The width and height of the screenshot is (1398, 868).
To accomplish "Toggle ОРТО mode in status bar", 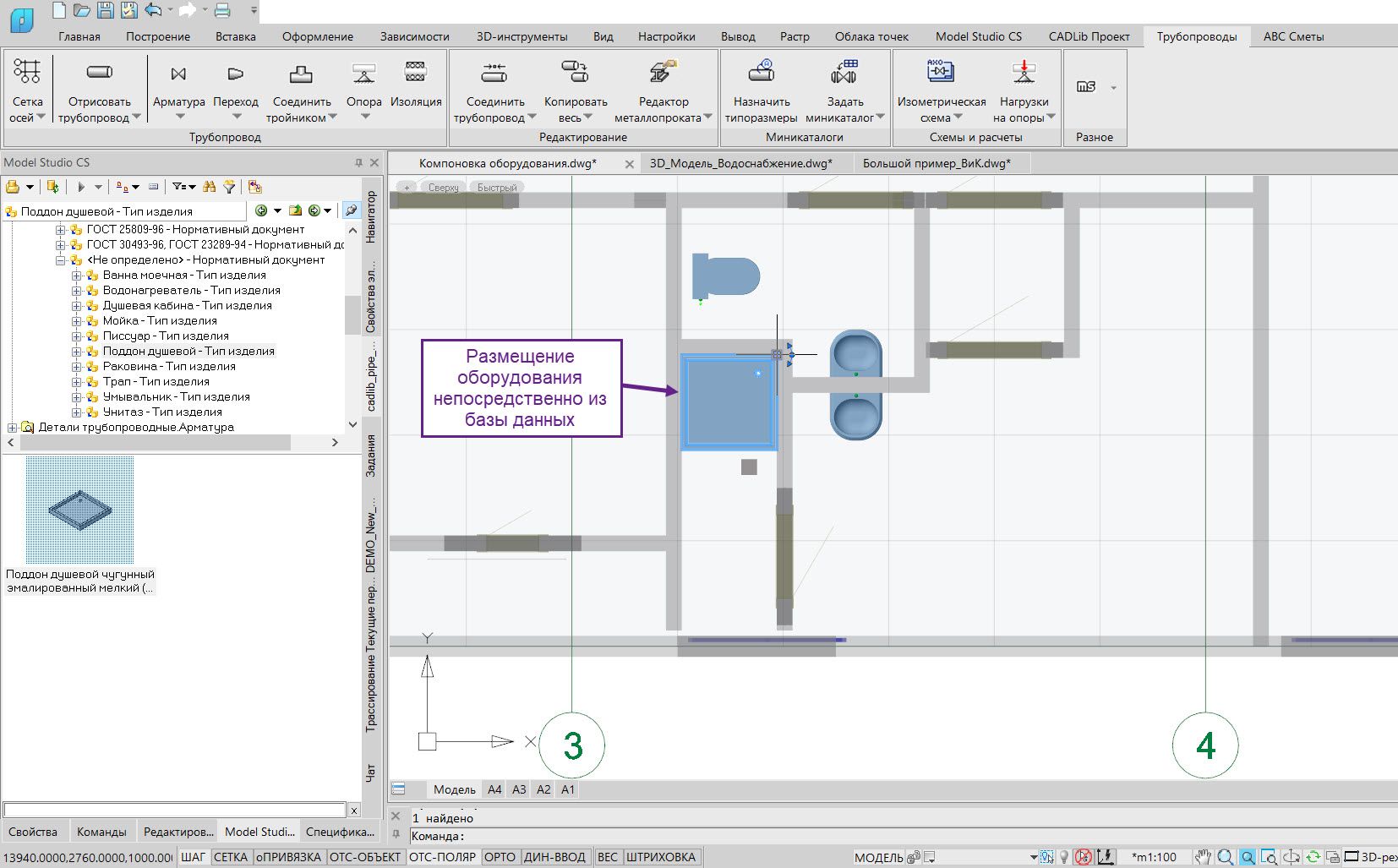I will click(x=500, y=857).
